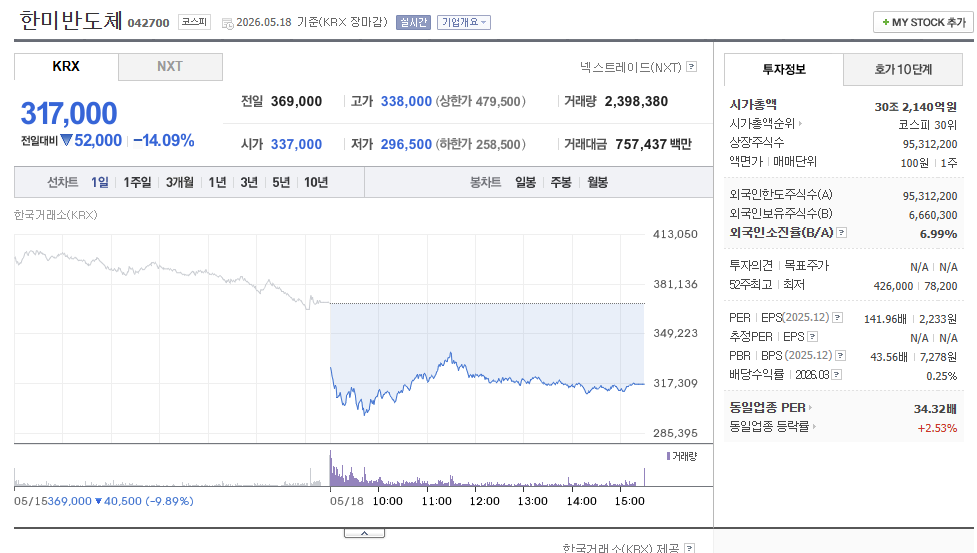Click the 넥스트레이드(NXT) link
Viewport: 977px width, 553px height.
(631, 67)
